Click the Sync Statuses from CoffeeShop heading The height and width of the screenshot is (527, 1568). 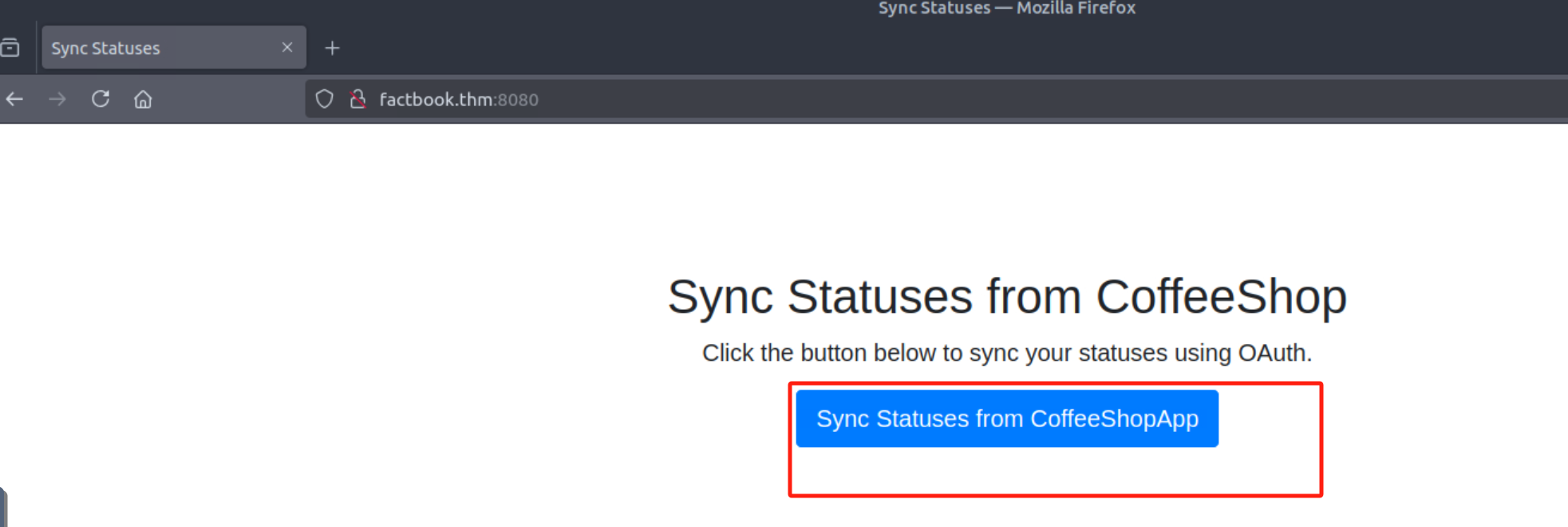point(1006,297)
